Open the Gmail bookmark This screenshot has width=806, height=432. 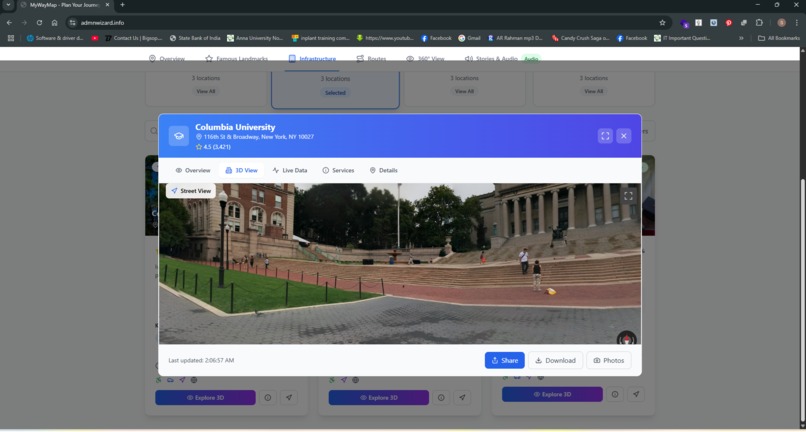(x=469, y=38)
